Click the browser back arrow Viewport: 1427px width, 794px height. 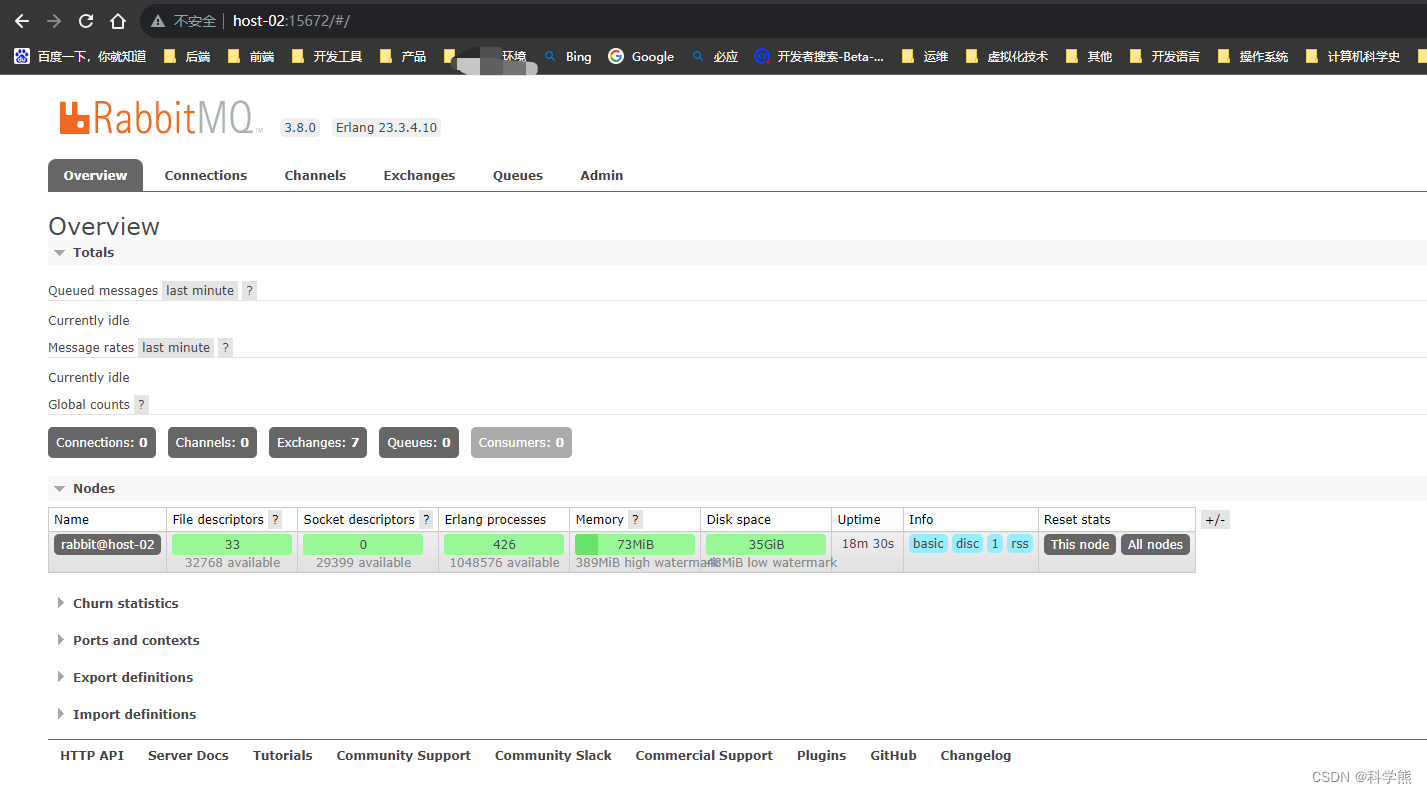(22, 21)
